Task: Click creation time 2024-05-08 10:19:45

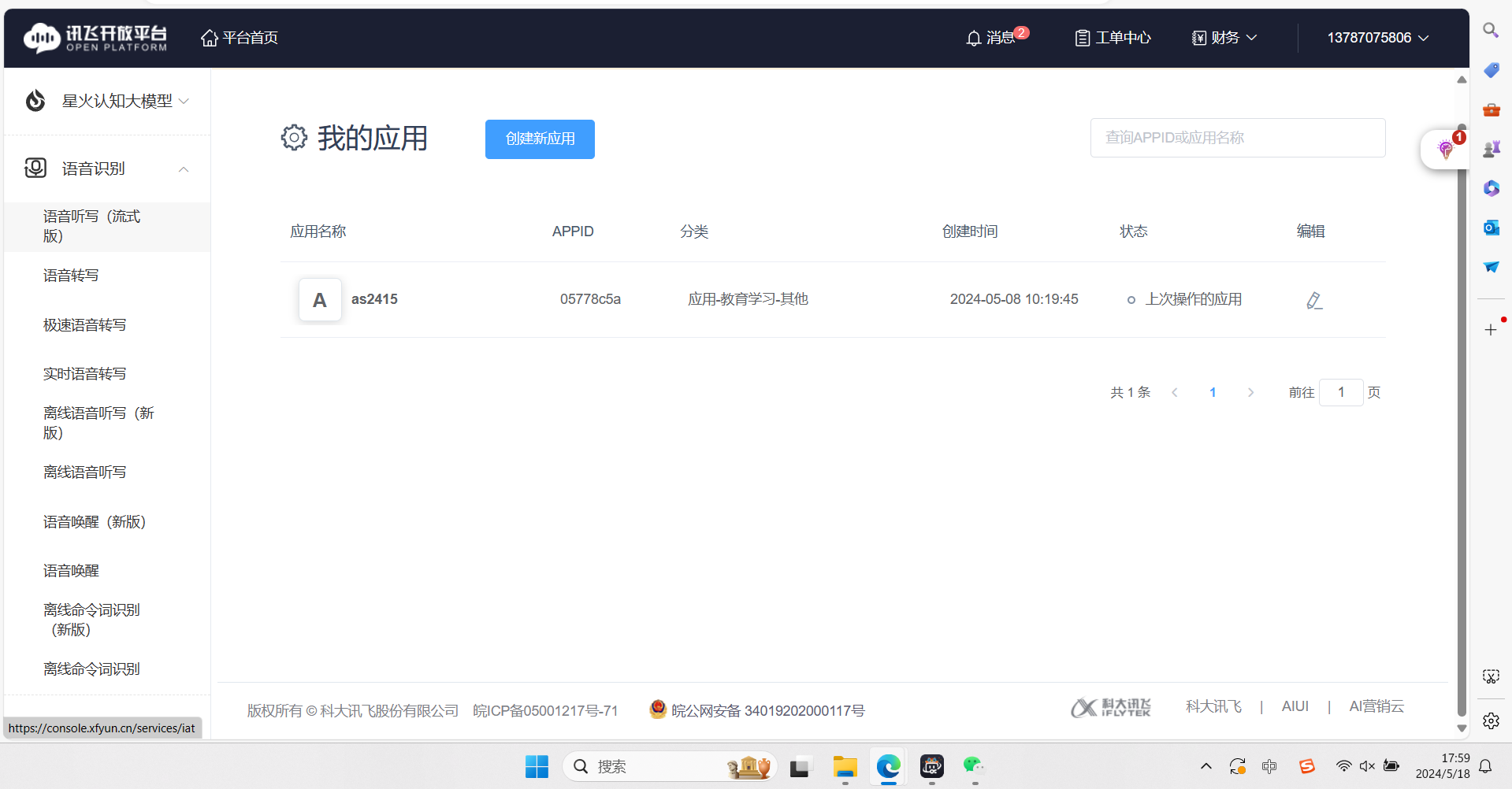Action: pos(1014,299)
